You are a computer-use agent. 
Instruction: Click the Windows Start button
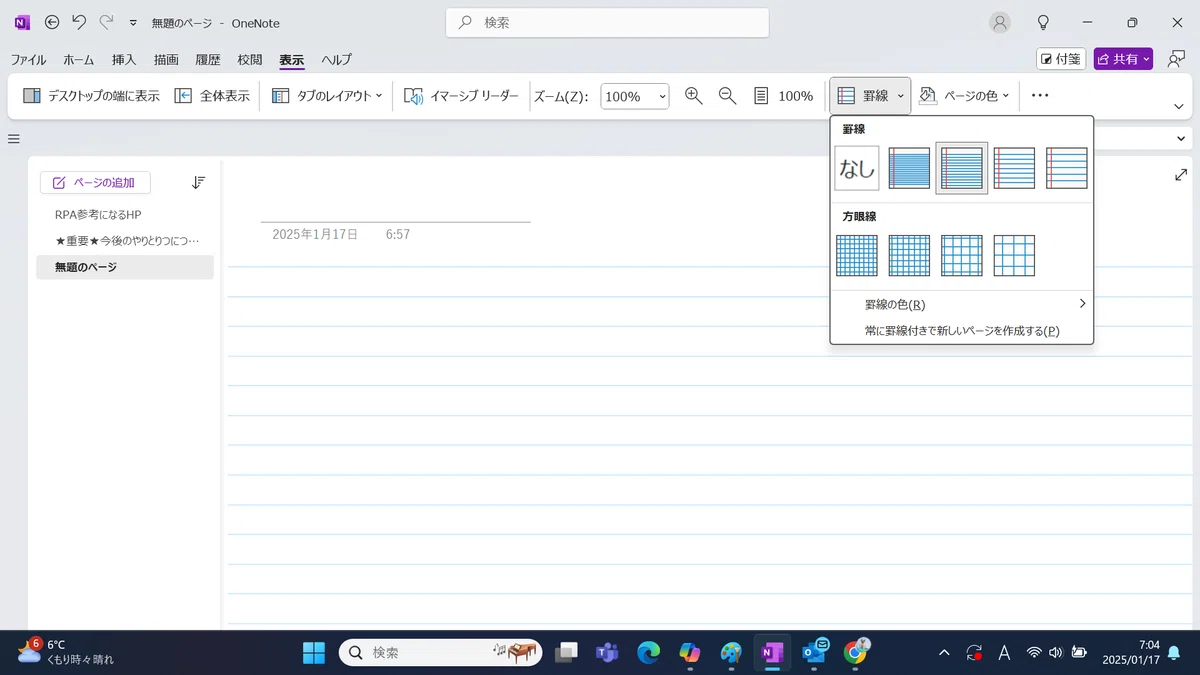click(x=314, y=652)
